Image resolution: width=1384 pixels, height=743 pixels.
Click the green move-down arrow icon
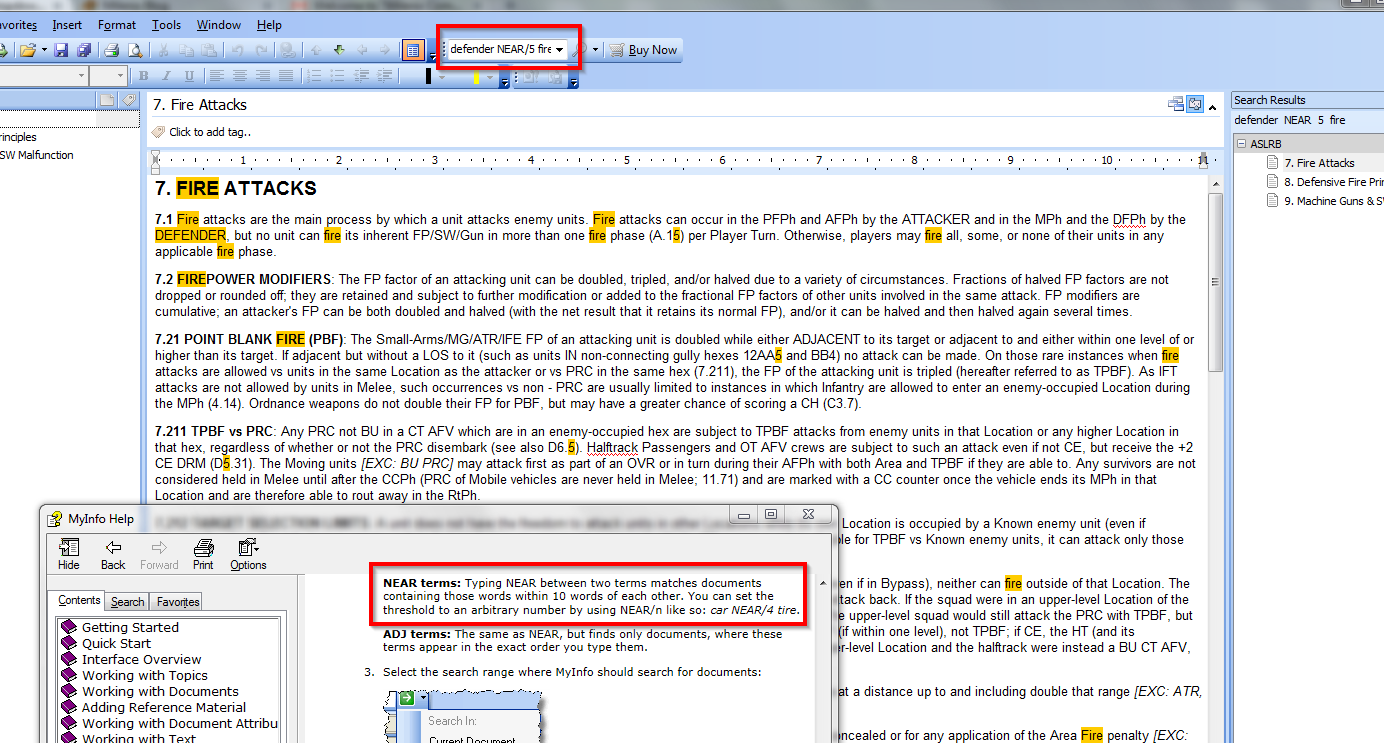[339, 50]
